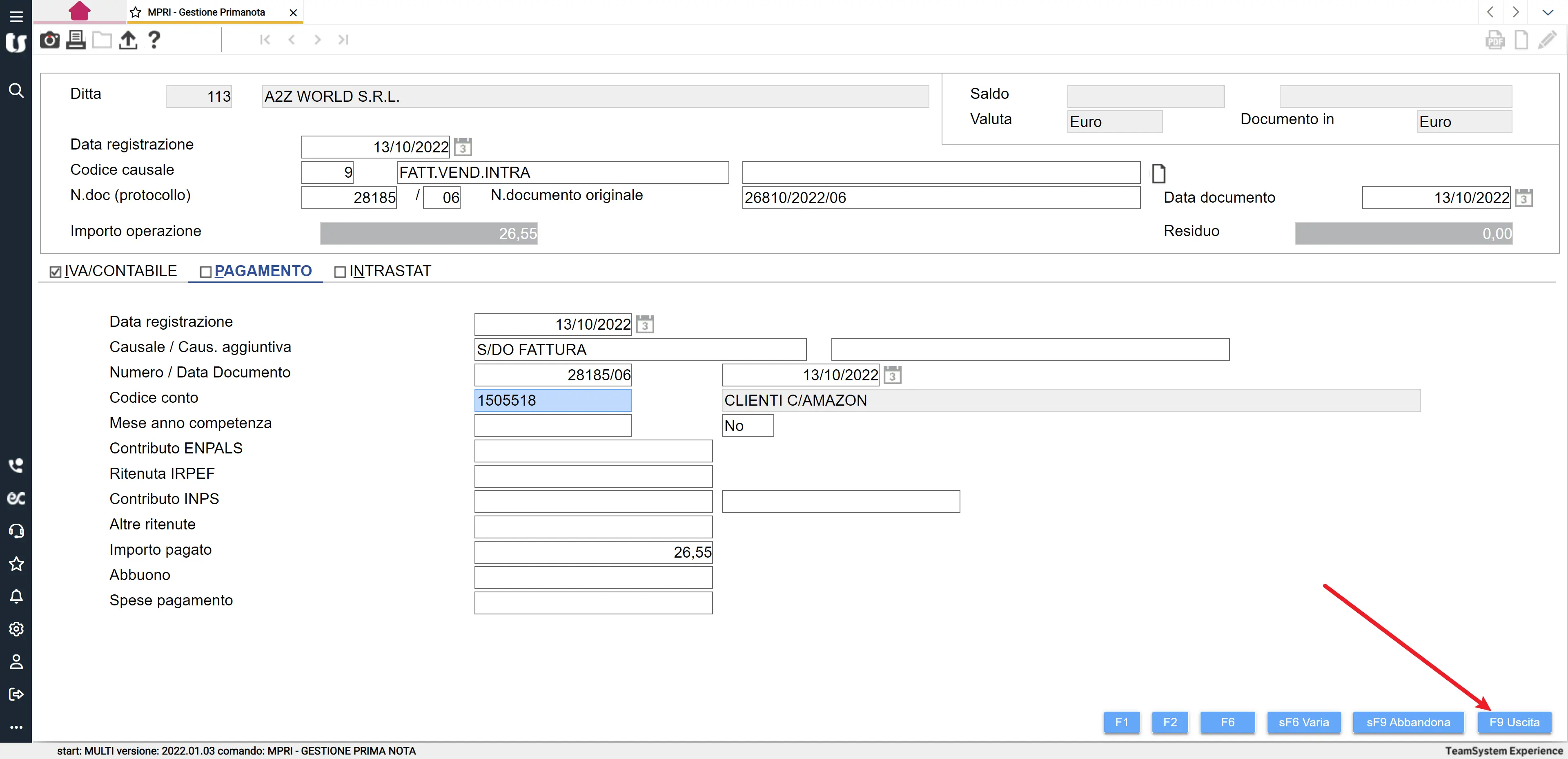Expand the more options ellipsis in sidebar
The image size is (1568, 759).
coord(16,727)
